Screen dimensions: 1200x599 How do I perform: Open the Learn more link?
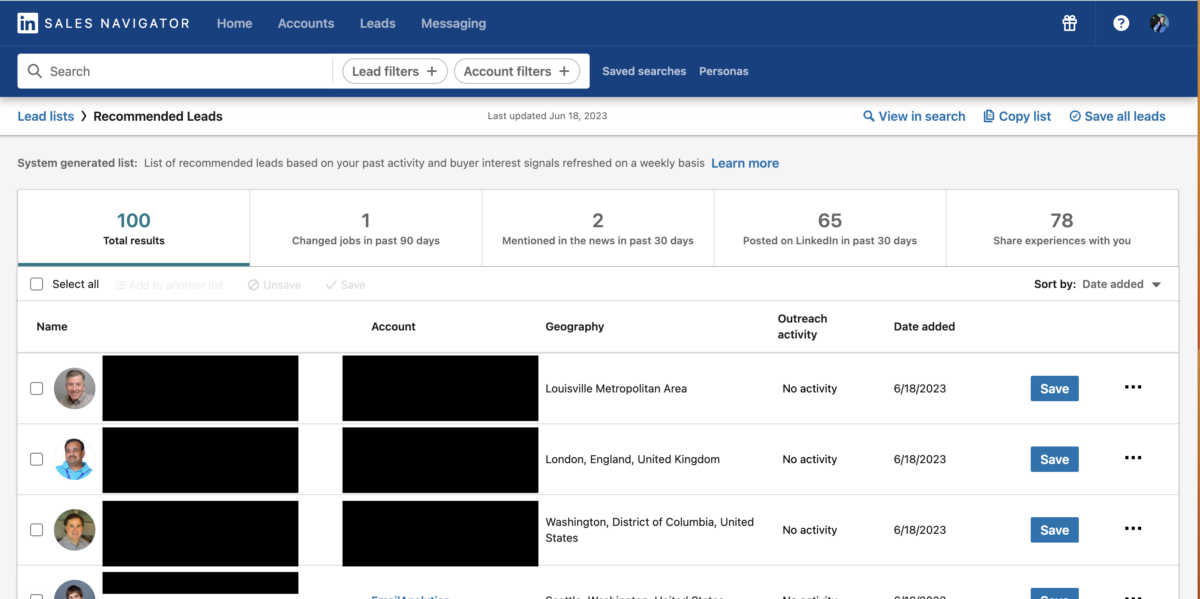coord(745,163)
